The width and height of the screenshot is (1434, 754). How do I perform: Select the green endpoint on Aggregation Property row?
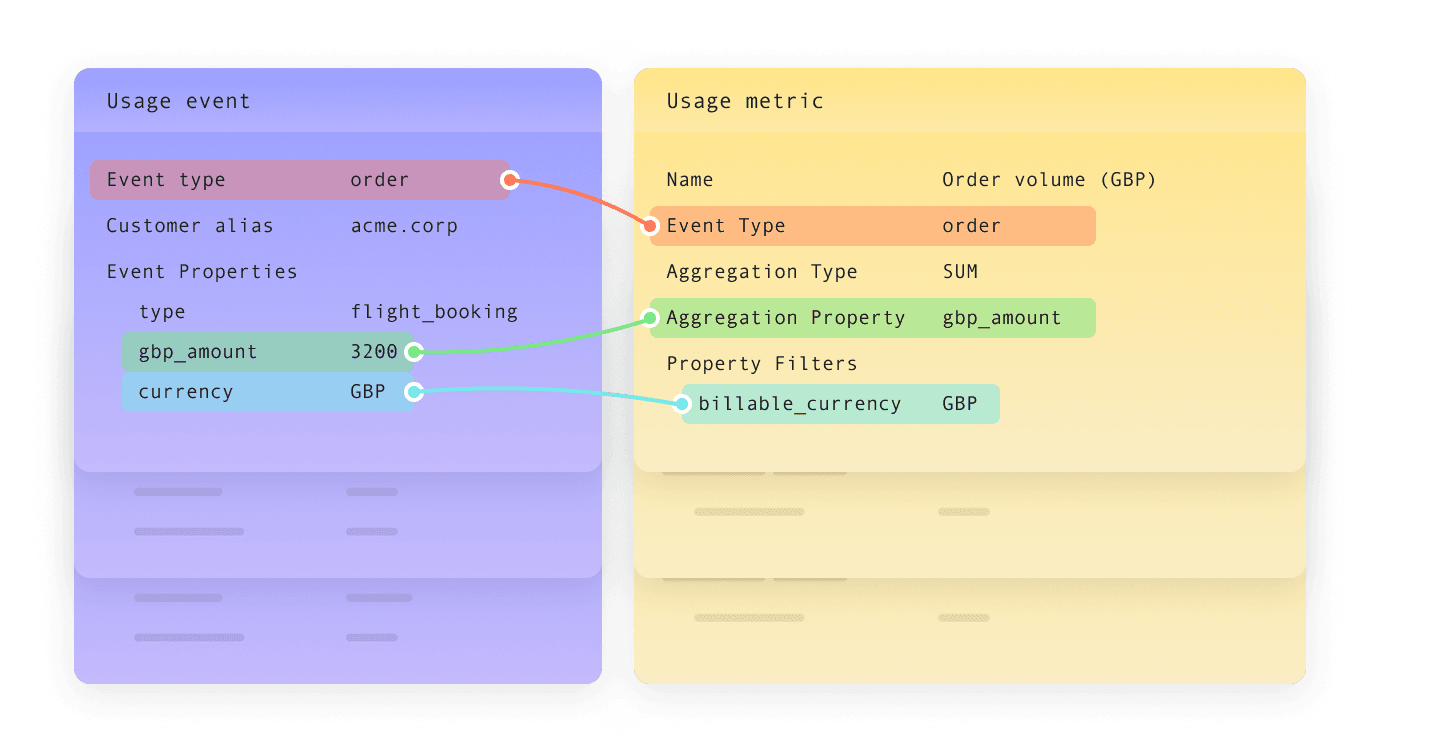(652, 317)
